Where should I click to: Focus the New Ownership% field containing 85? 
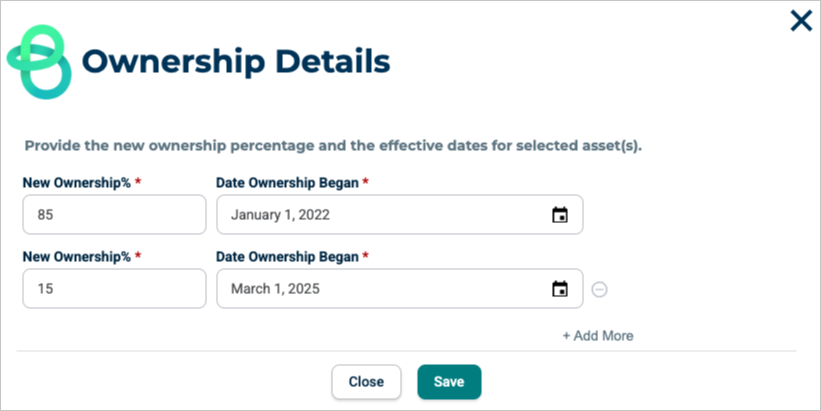[114, 215]
